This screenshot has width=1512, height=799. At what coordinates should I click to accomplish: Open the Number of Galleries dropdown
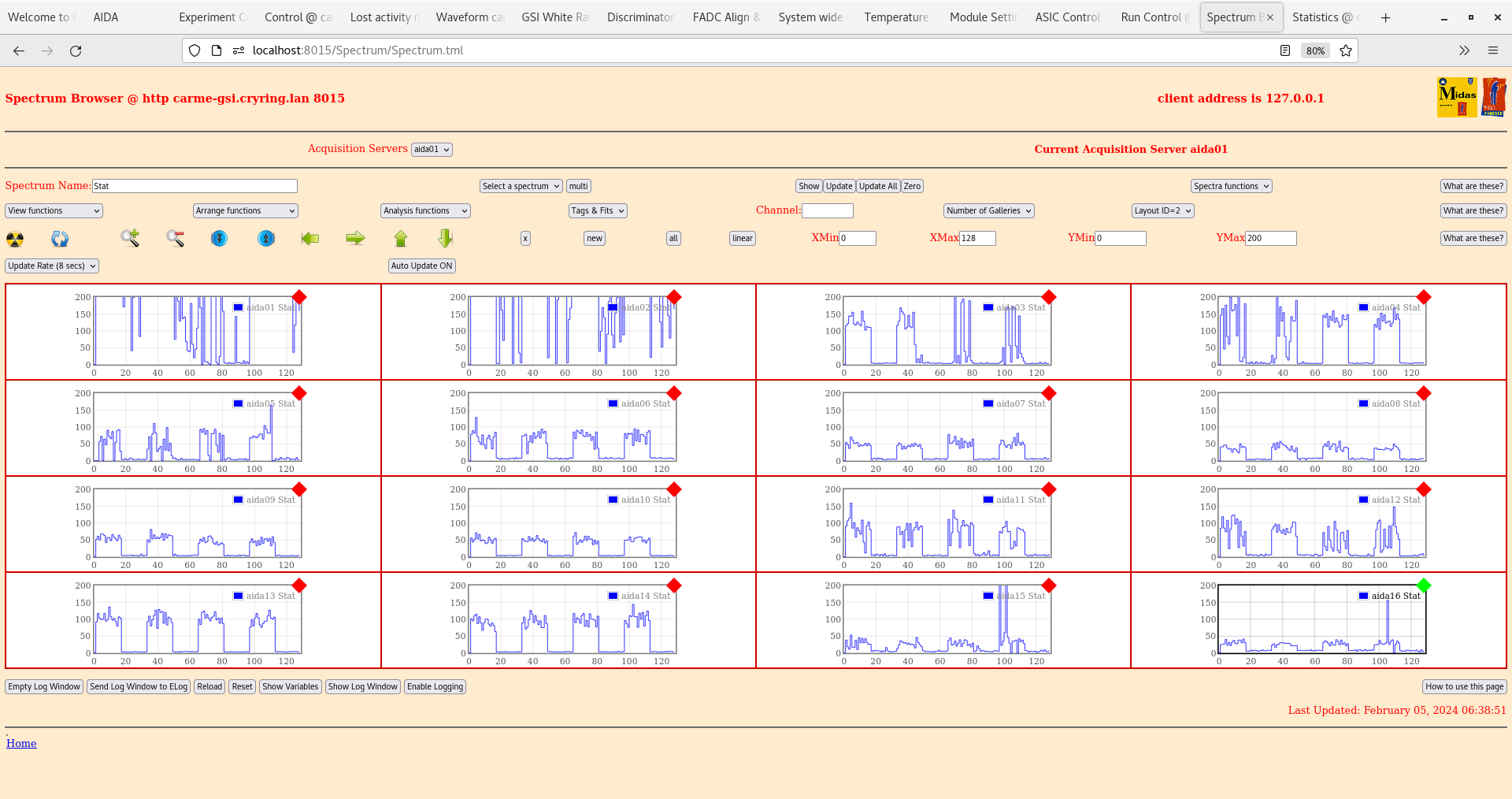(x=988, y=211)
